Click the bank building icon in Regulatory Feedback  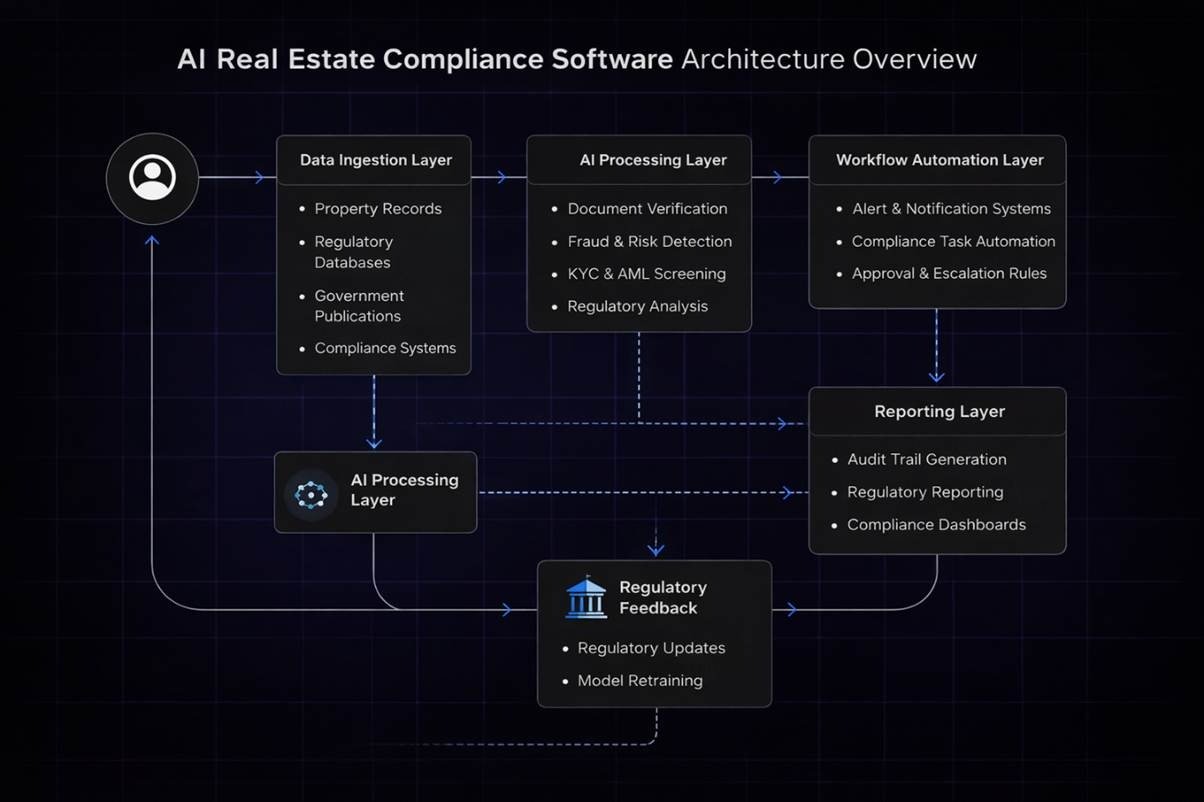pyautogui.click(x=585, y=597)
